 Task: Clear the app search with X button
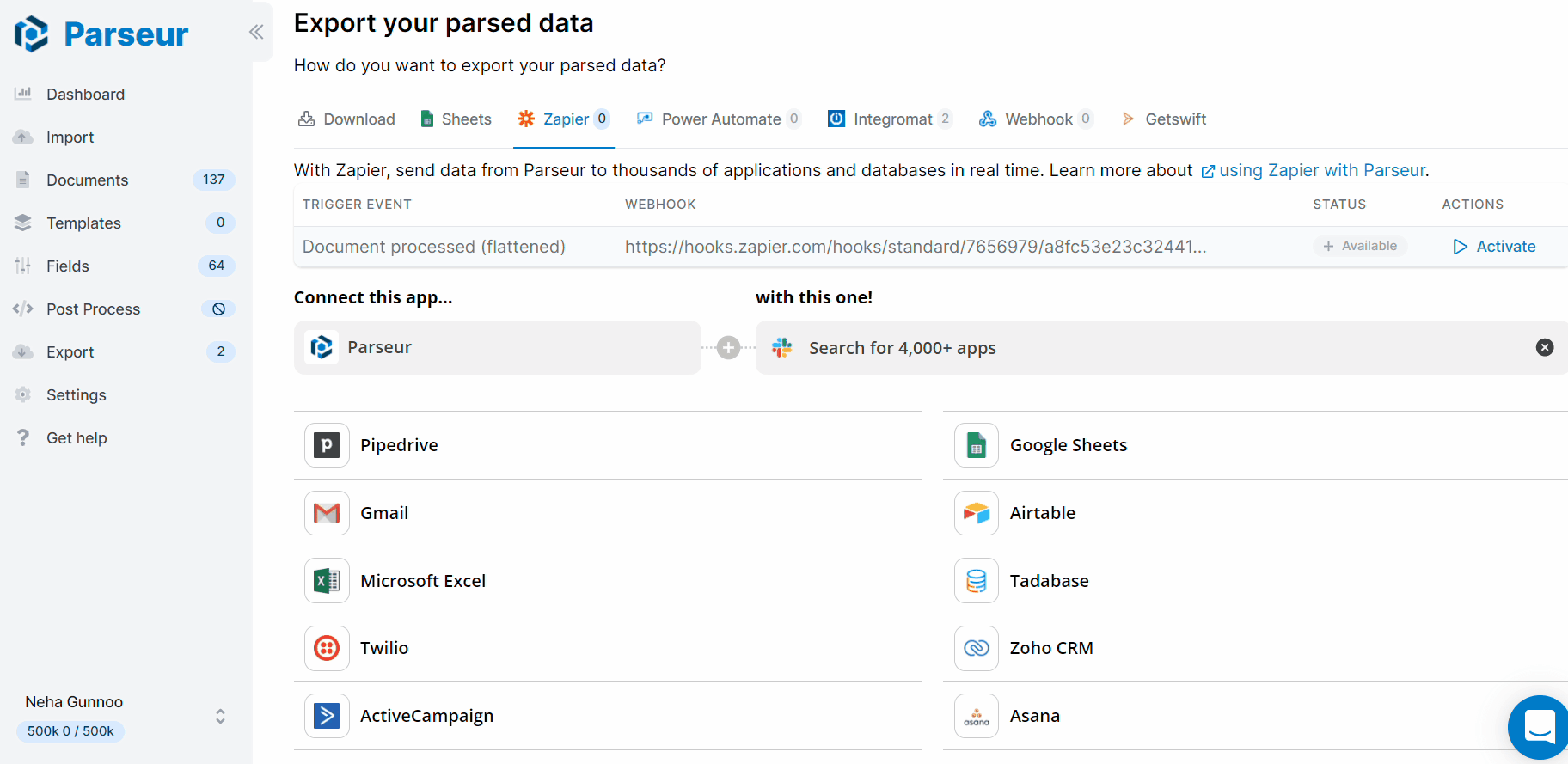1545,347
